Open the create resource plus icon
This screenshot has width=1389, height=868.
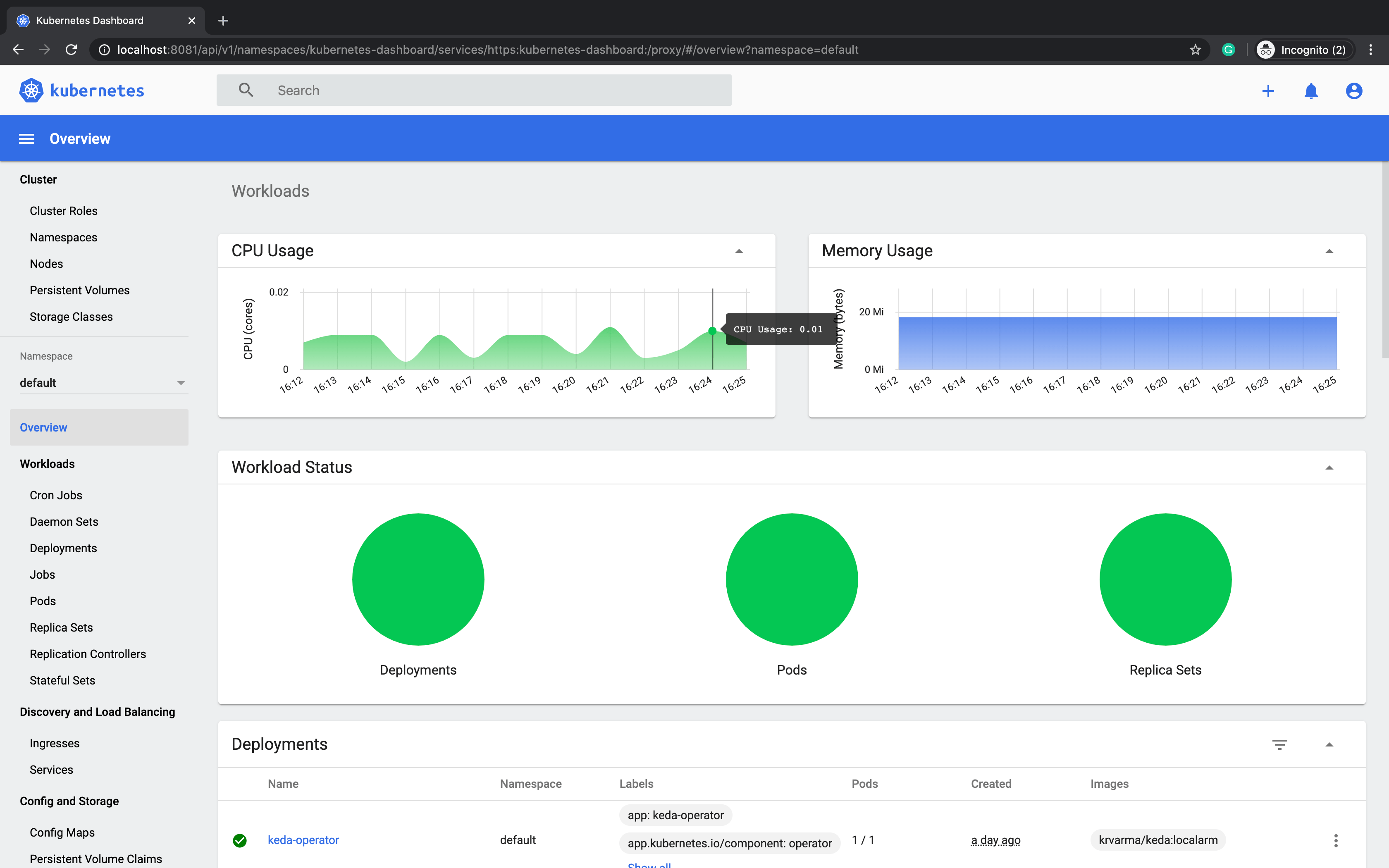click(x=1268, y=90)
